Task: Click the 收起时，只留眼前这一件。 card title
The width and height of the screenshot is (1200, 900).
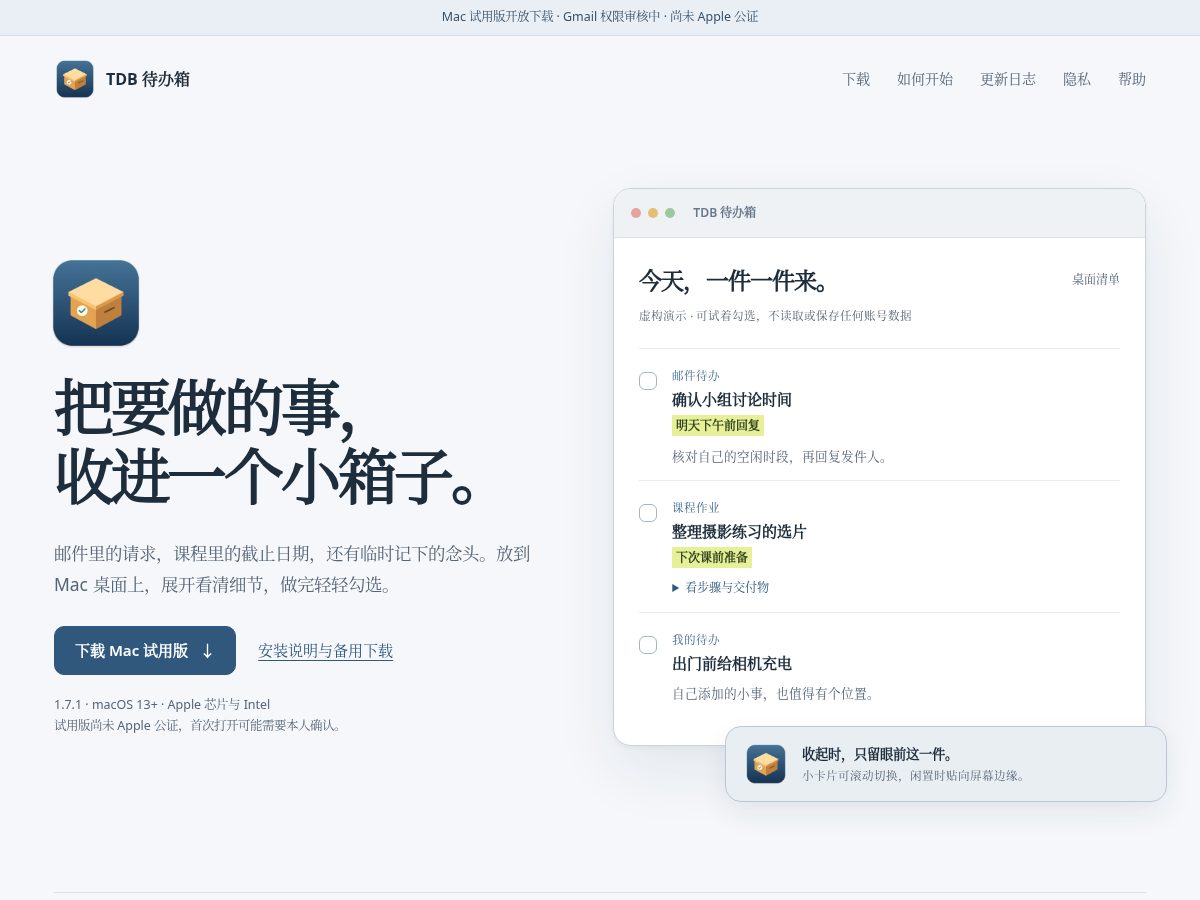Action: coord(880,754)
